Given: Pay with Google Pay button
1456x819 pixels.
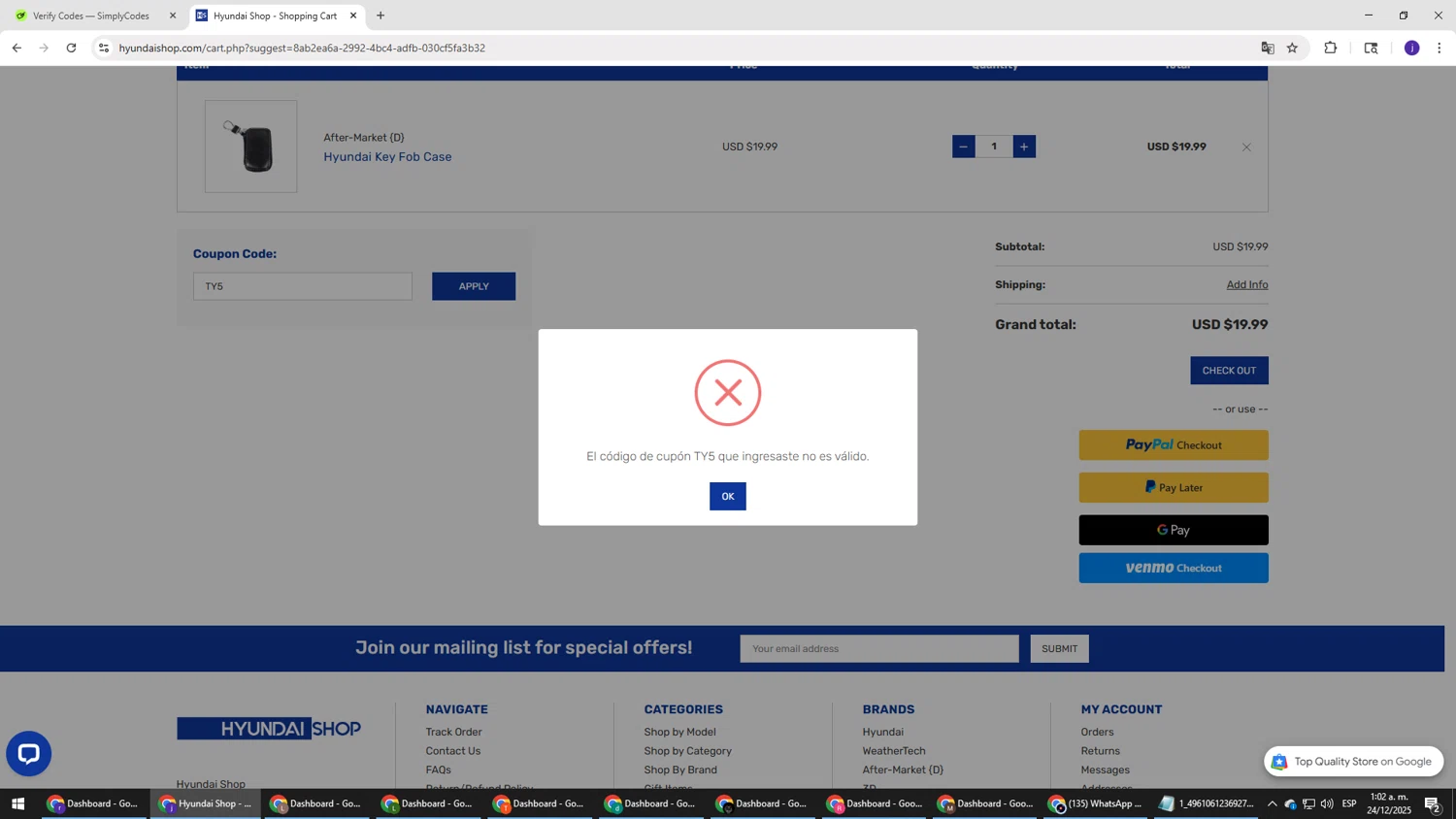Looking at the screenshot, I should click(x=1174, y=530).
